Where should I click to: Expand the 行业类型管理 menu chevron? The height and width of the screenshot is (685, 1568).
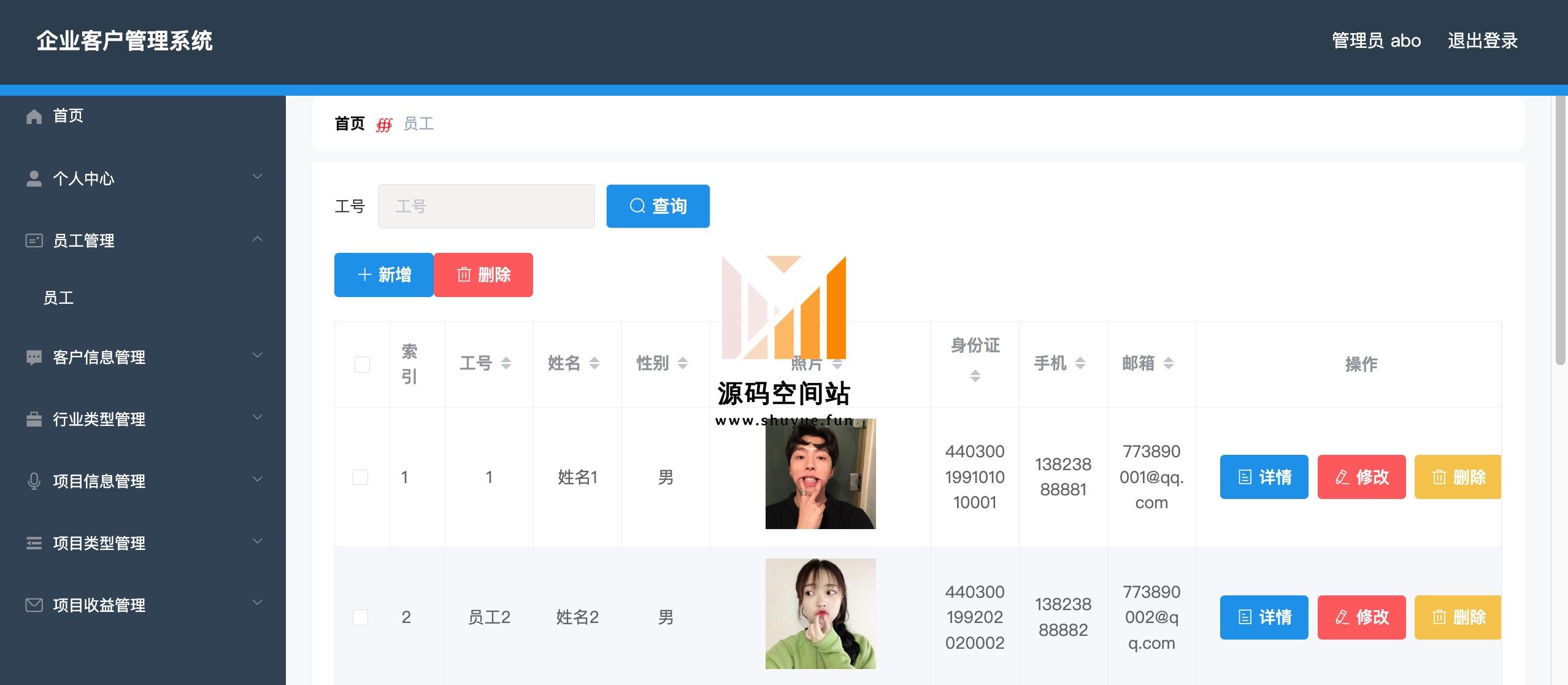pyautogui.click(x=258, y=417)
